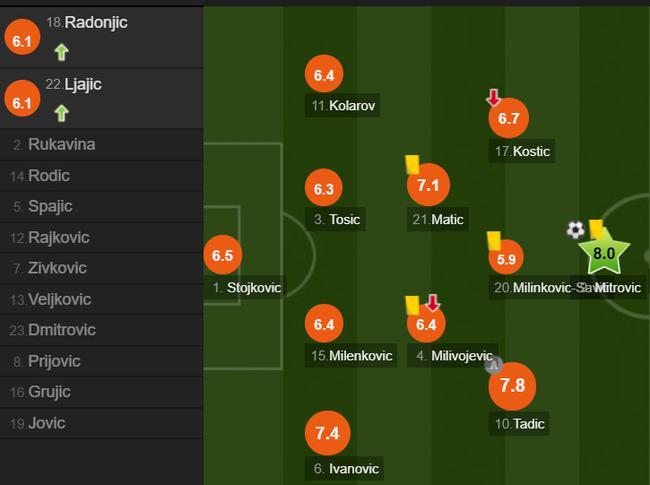Click Radonjic's green substitution-in arrow
Screen dimensions: 650x485
[x=61, y=52]
